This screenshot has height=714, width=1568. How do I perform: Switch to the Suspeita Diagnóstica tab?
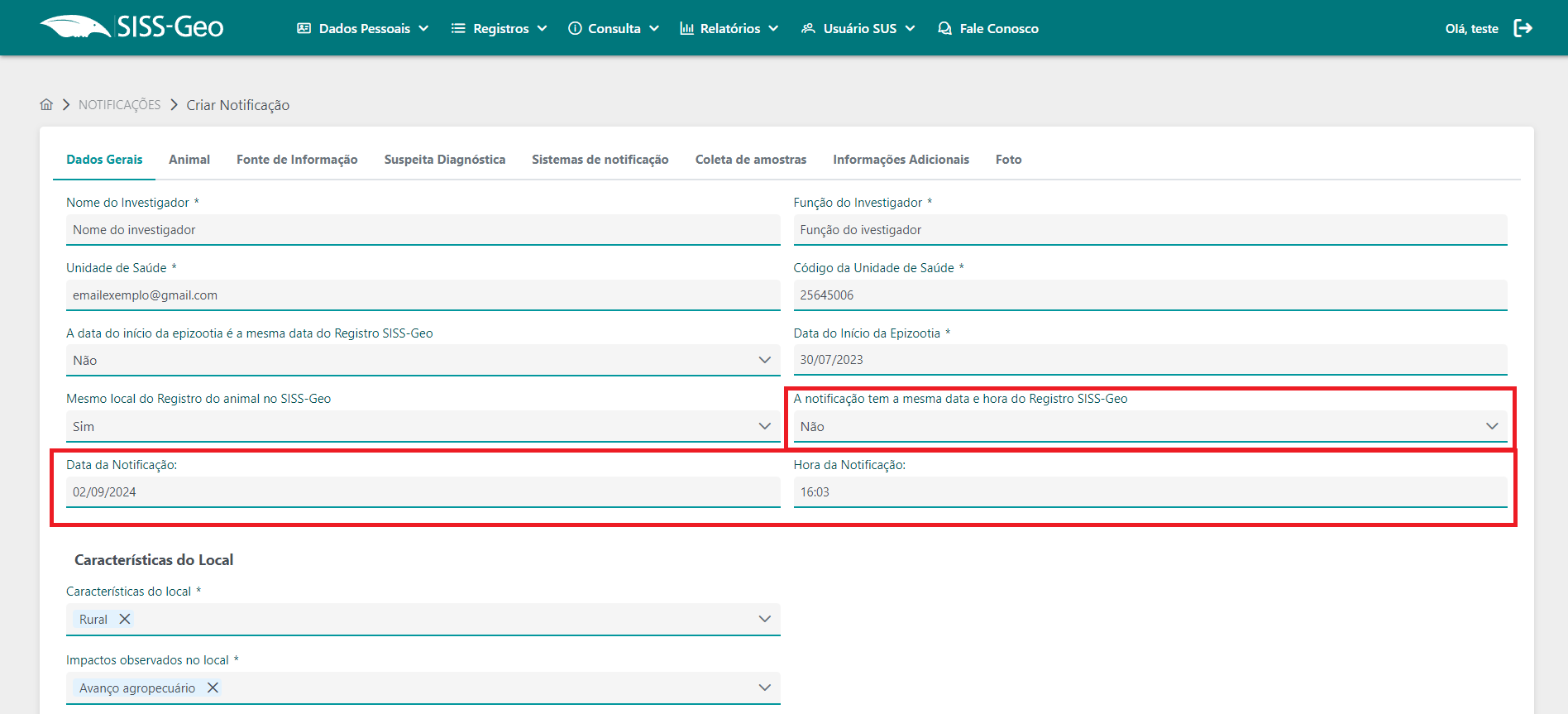click(445, 160)
